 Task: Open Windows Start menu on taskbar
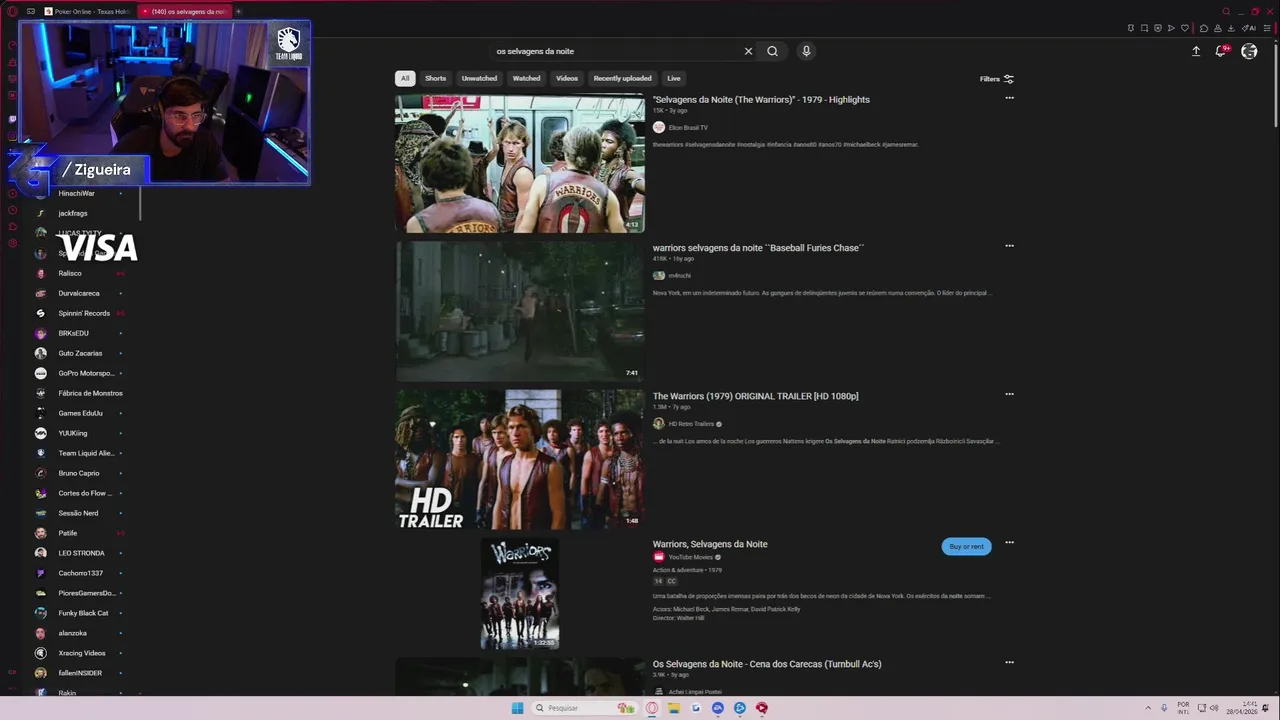coord(517,708)
